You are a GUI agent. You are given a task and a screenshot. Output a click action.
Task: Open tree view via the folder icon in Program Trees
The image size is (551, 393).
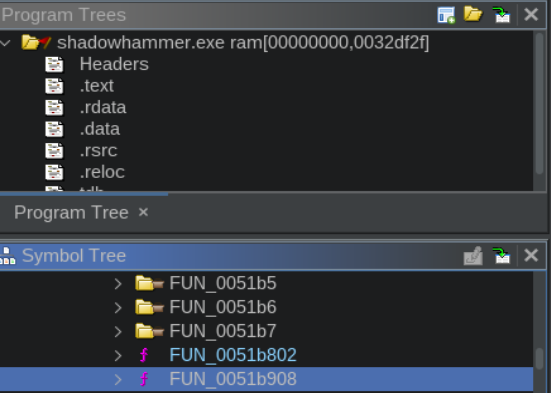click(x=473, y=14)
